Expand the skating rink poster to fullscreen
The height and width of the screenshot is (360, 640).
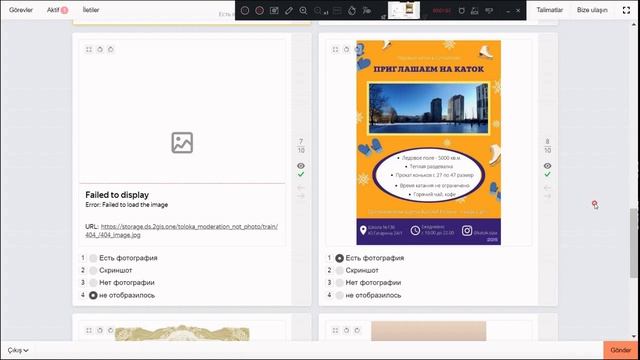tap(336, 49)
